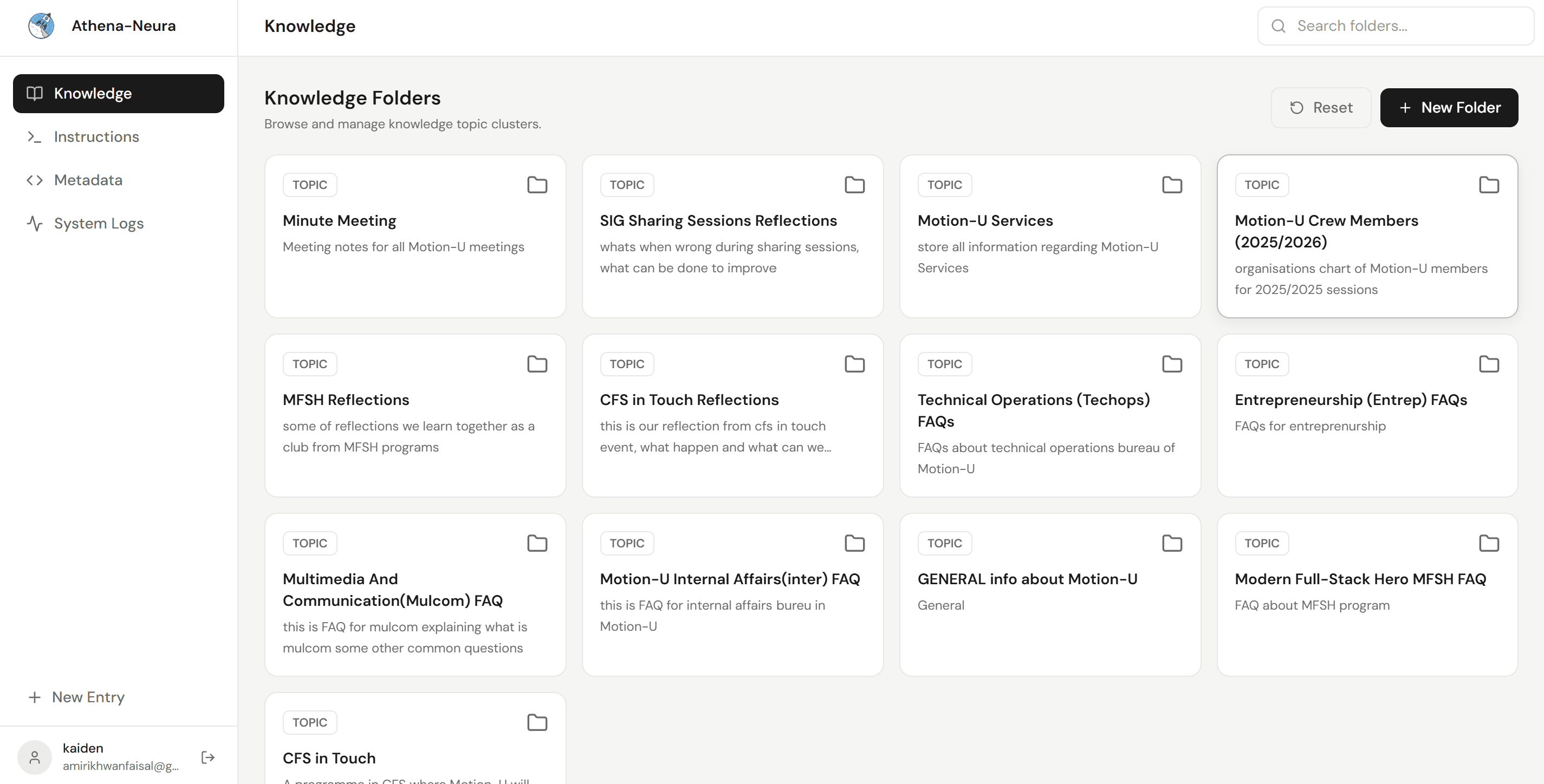Click the activity pulse icon beside System Logs
This screenshot has width=1544, height=784.
(x=35, y=224)
